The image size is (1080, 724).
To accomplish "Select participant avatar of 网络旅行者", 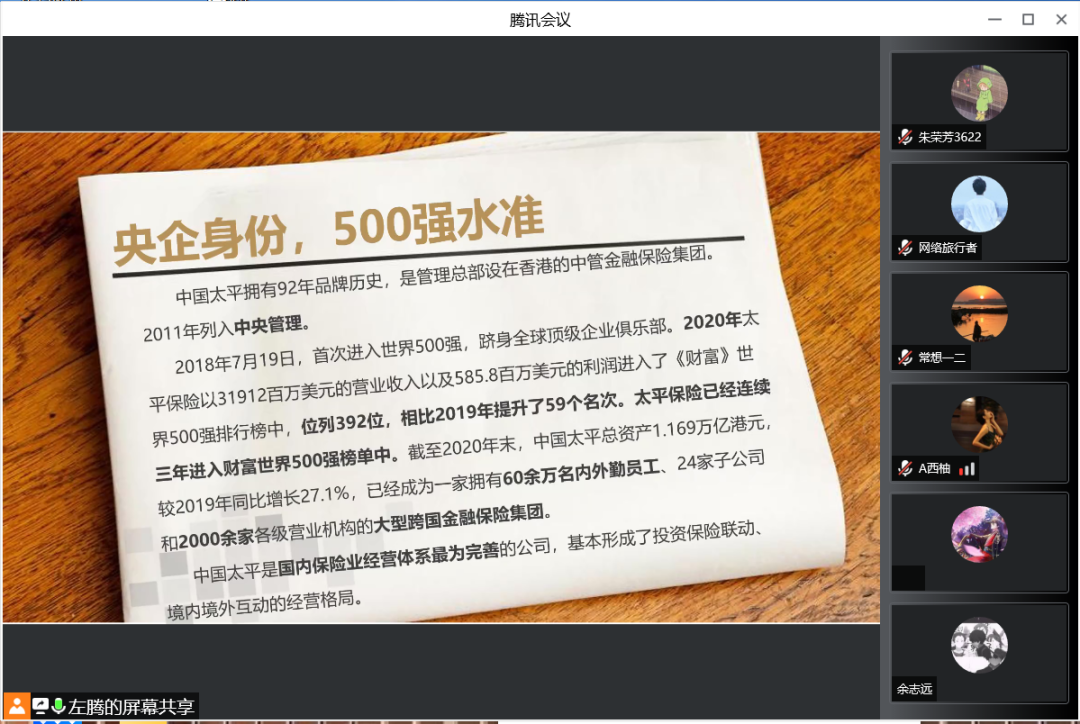I will click(979, 203).
